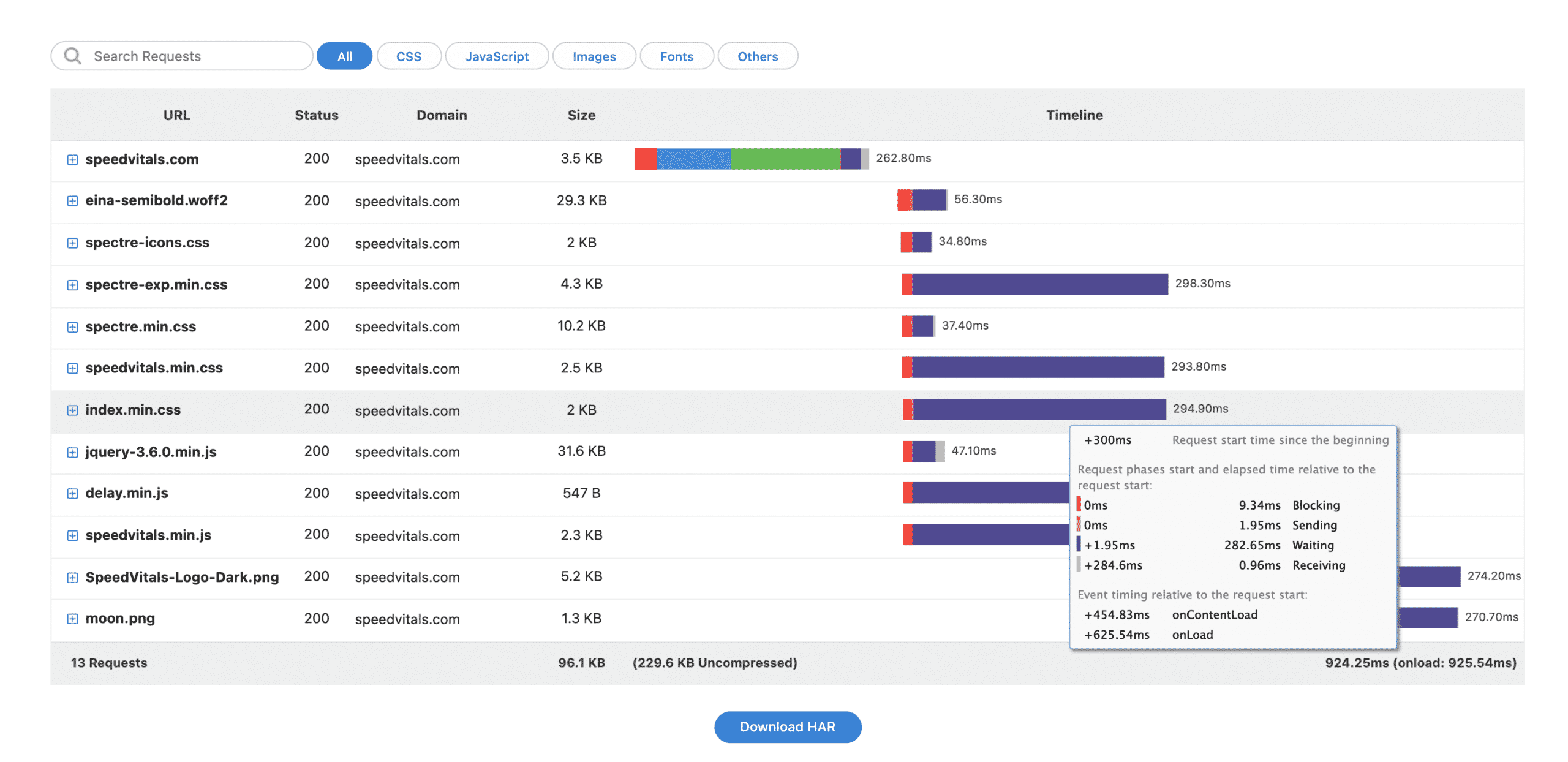Click the 298.30ms duration label

1202,284
